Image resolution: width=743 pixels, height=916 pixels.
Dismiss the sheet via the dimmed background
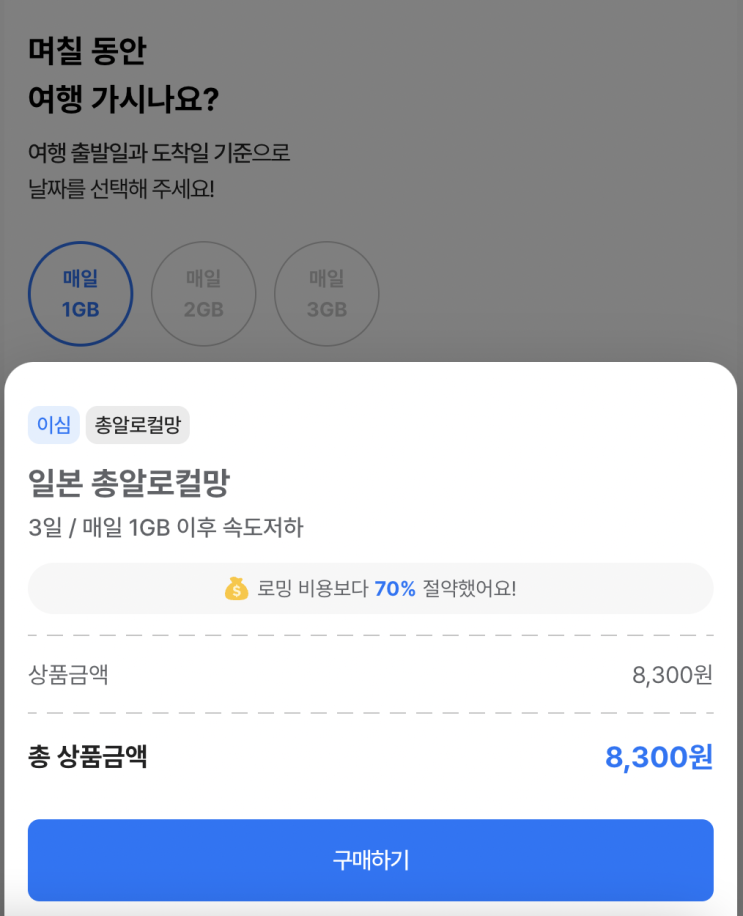pos(526,175)
